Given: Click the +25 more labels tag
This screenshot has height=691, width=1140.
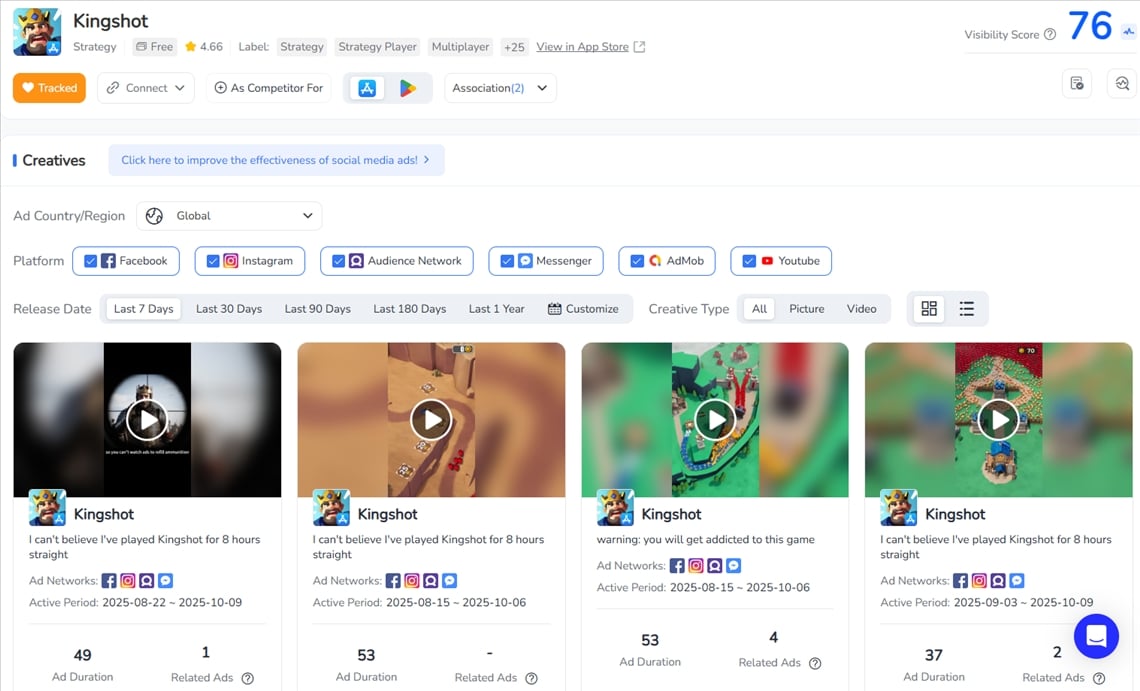Looking at the screenshot, I should [x=514, y=47].
